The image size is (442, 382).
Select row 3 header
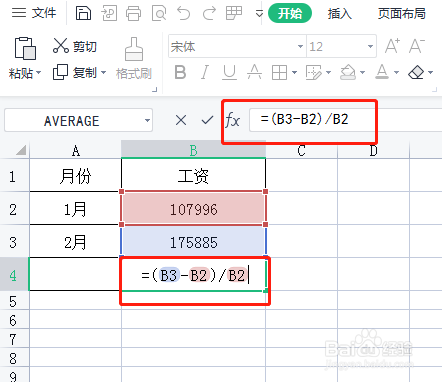13,242
